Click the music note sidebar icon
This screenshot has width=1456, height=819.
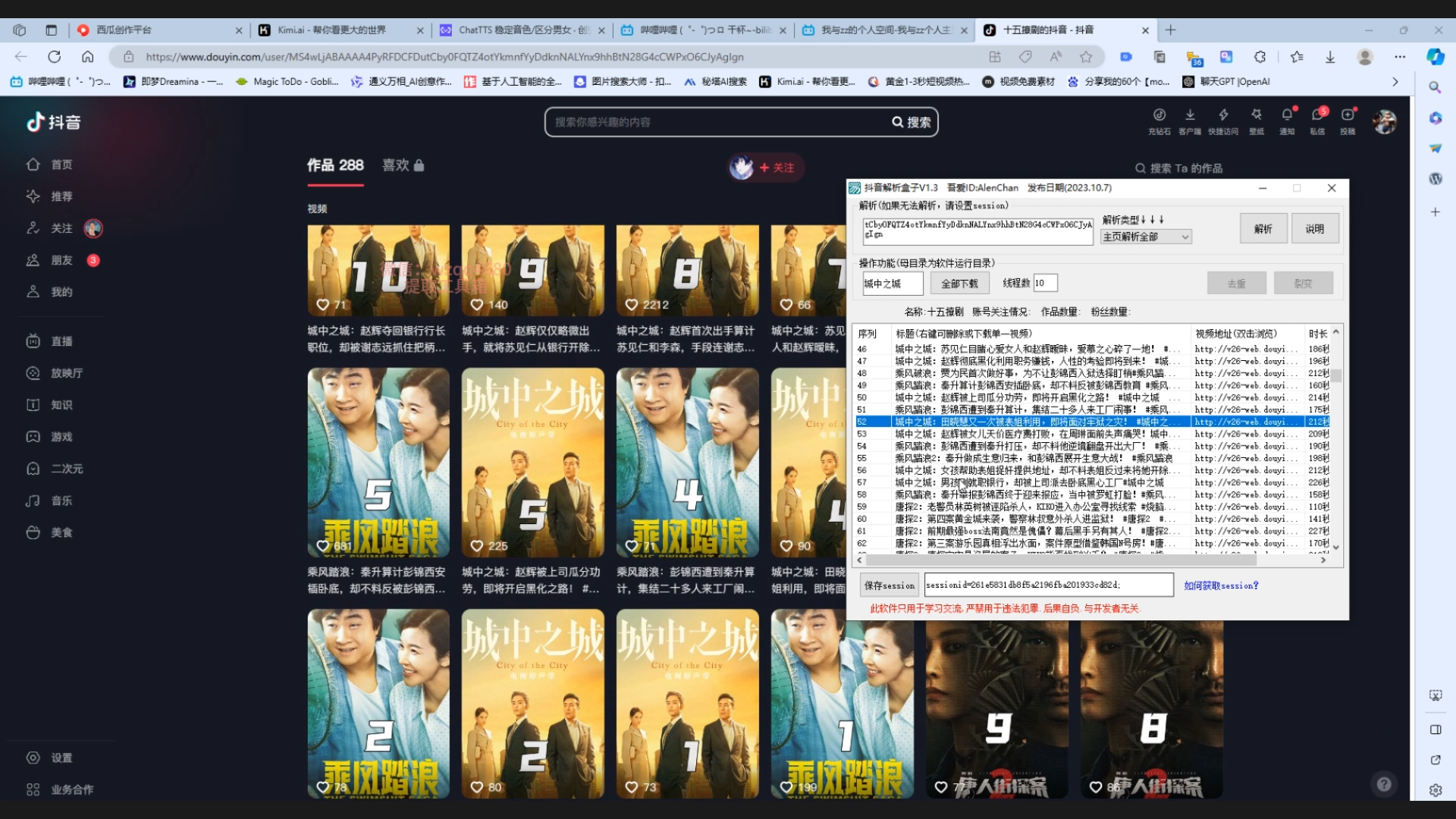(33, 500)
